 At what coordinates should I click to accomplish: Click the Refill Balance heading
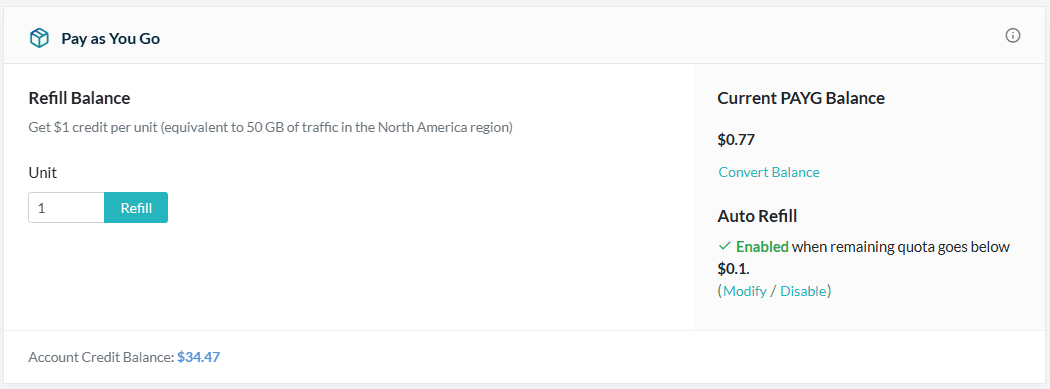point(79,98)
